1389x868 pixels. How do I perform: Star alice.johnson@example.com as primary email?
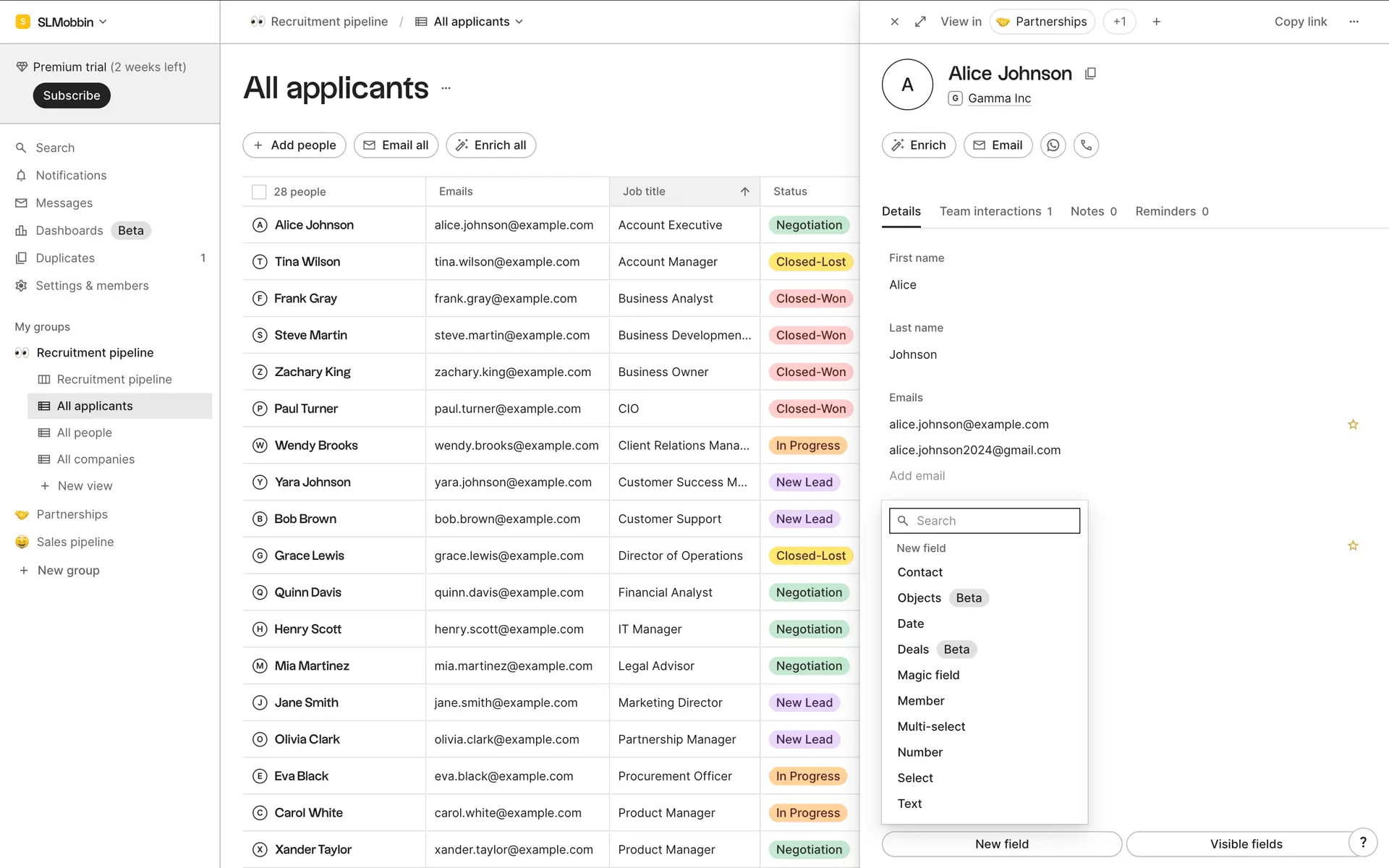click(1353, 425)
